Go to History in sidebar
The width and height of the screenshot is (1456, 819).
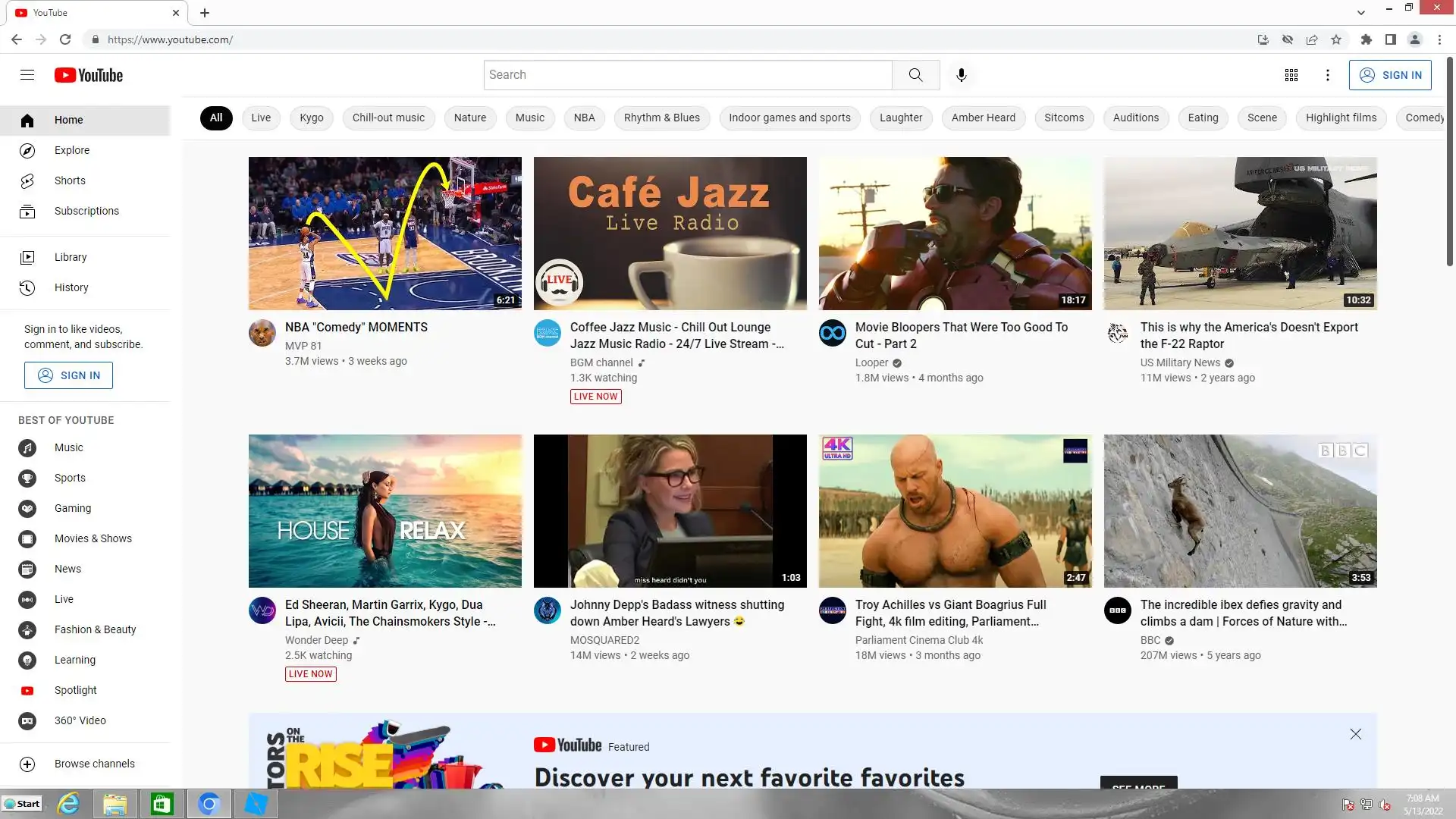pyautogui.click(x=71, y=287)
